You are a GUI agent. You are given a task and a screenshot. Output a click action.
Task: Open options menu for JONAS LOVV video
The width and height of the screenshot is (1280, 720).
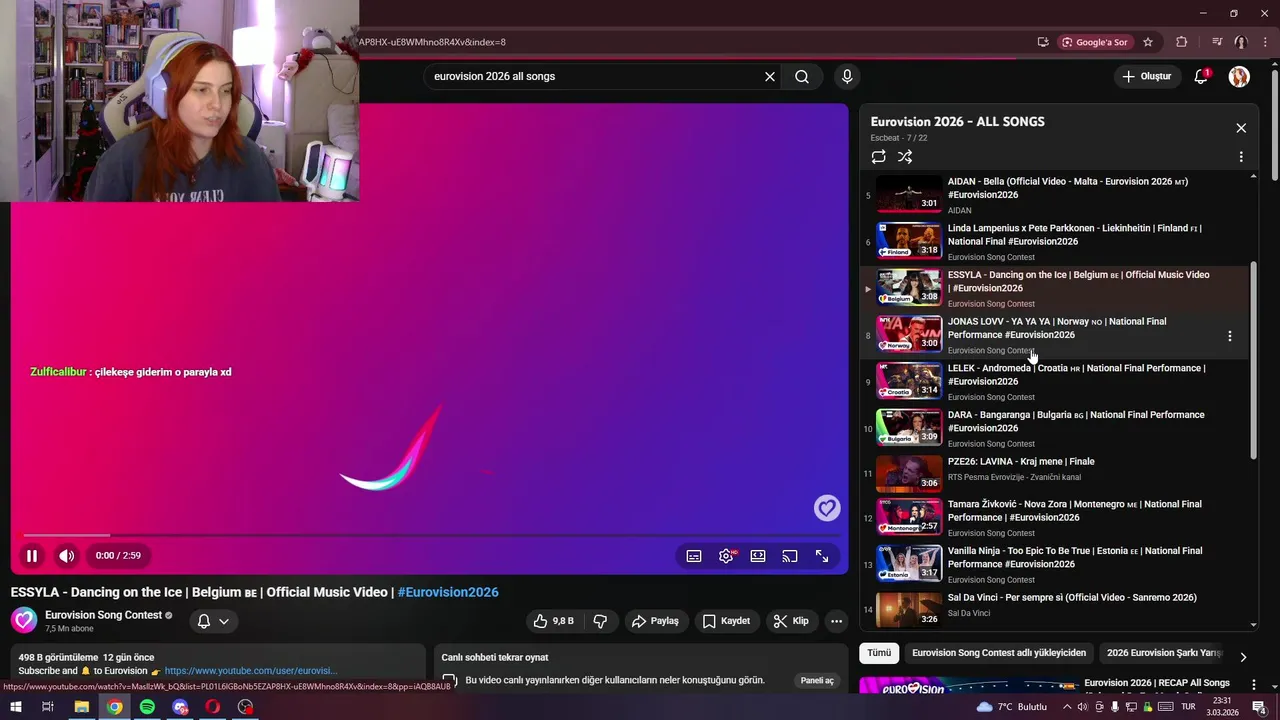pos(1230,336)
